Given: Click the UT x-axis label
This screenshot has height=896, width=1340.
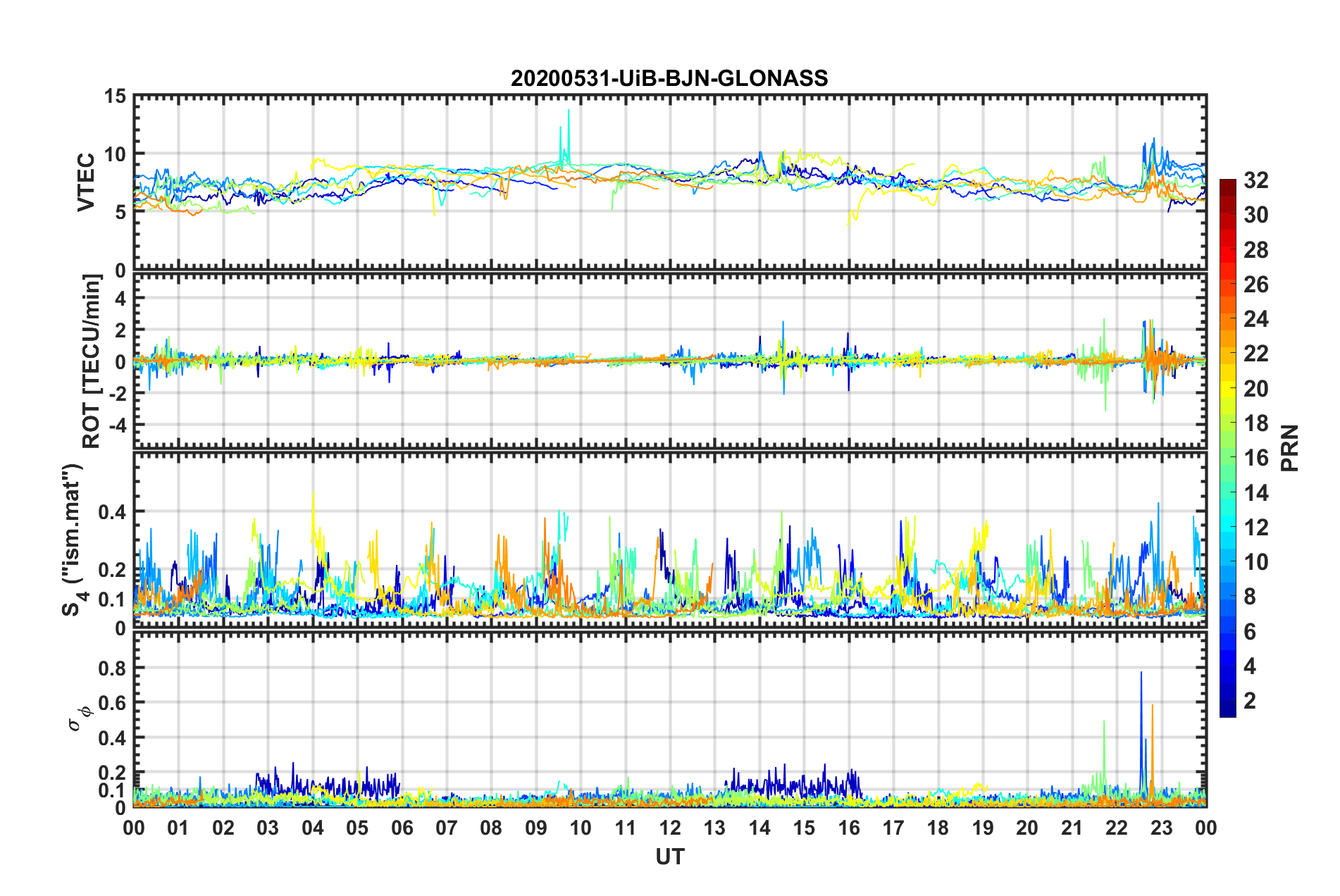Looking at the screenshot, I should tap(670, 857).
